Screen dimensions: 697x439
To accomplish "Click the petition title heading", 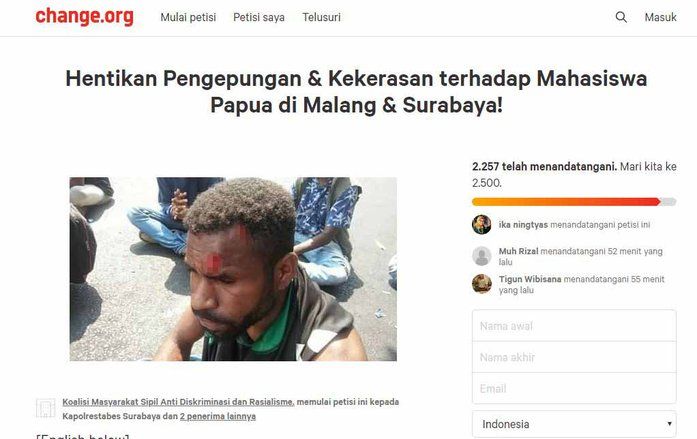I will (356, 92).
